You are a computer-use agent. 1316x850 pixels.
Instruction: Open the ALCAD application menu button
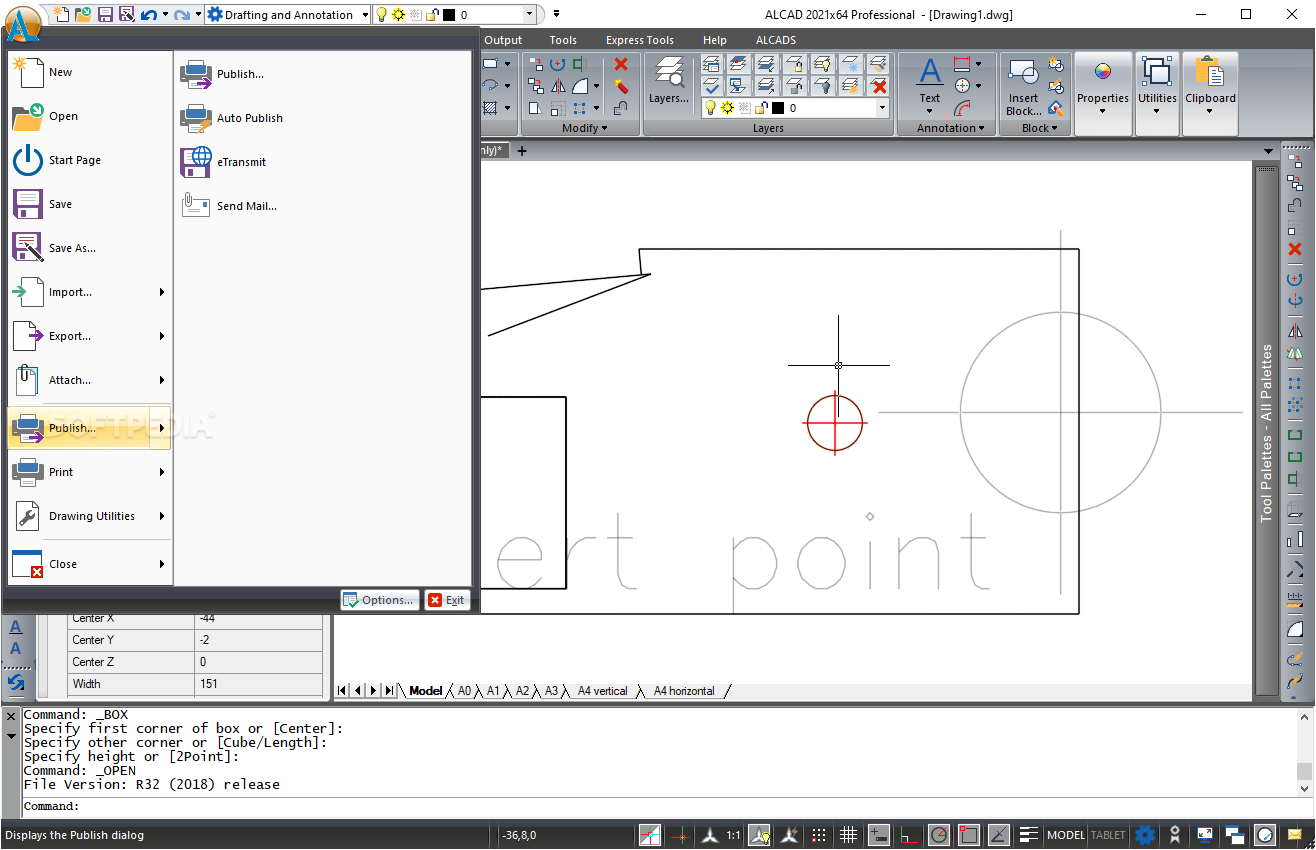click(22, 22)
